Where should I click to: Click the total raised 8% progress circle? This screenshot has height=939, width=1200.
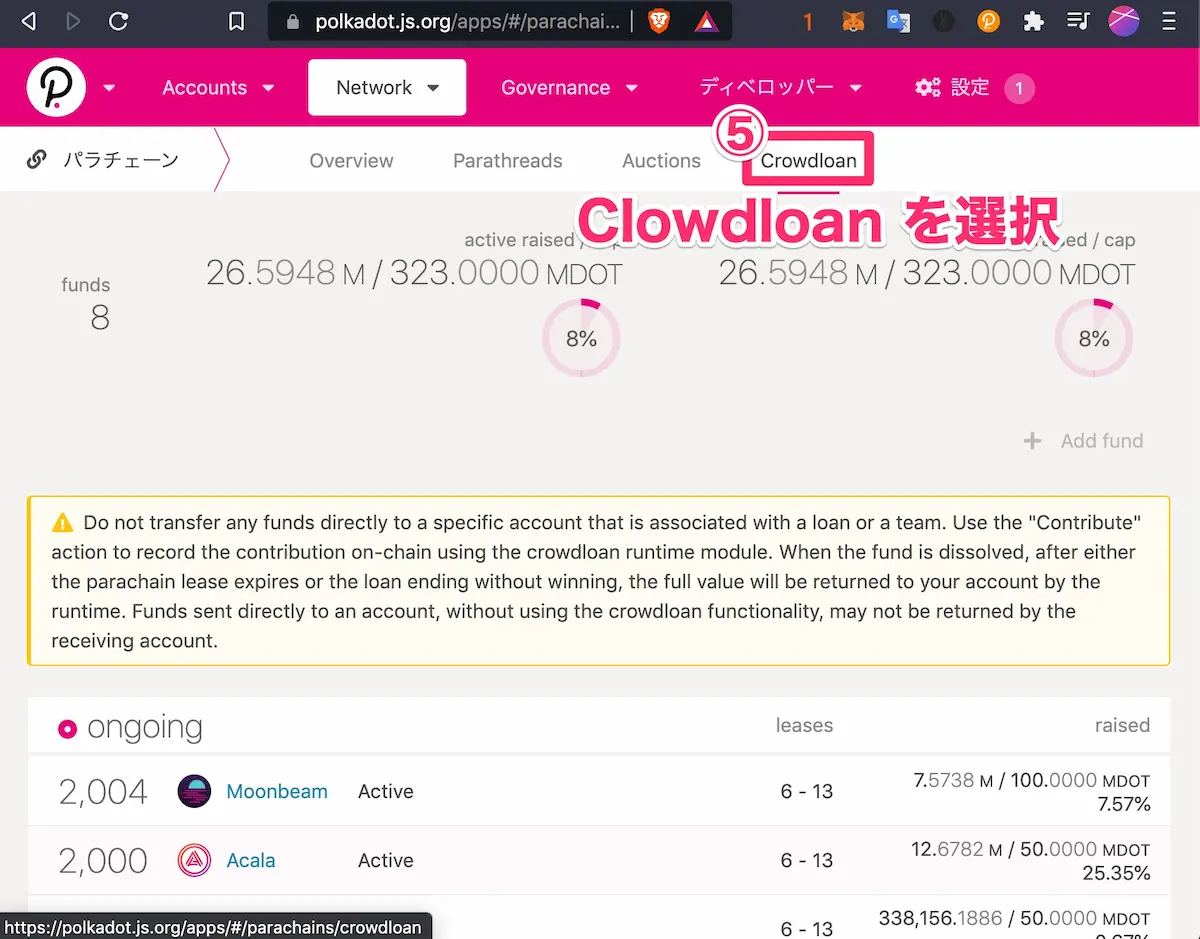(x=1094, y=339)
